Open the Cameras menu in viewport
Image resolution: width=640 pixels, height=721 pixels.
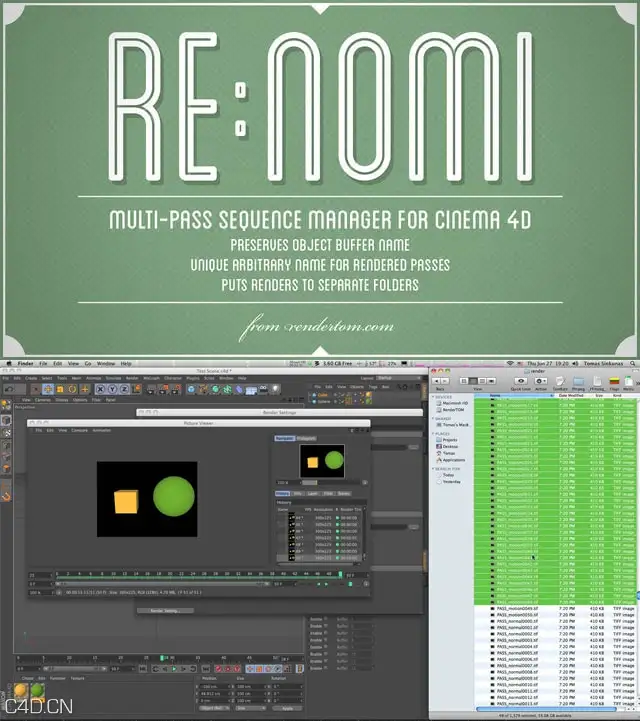pos(43,400)
